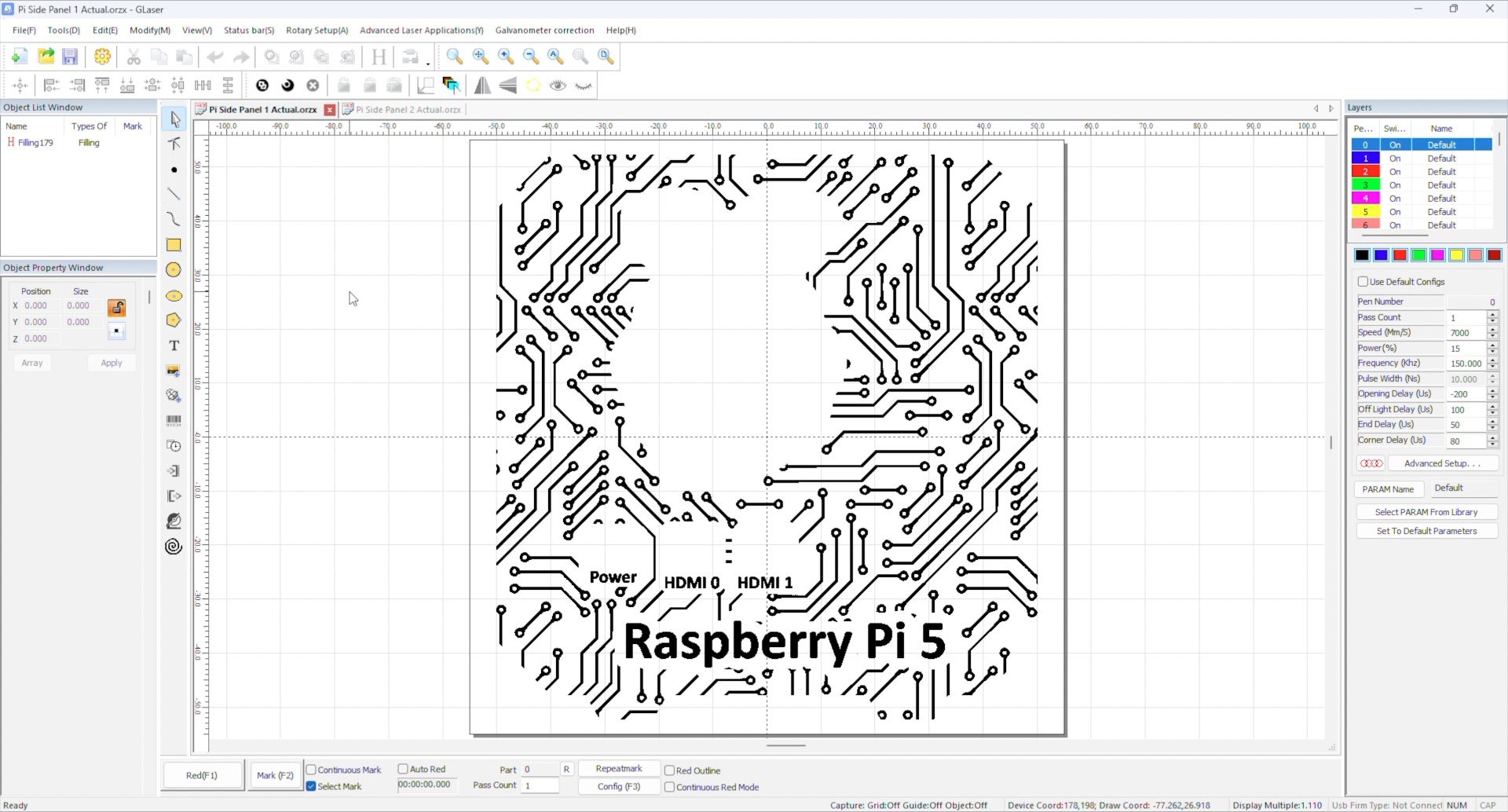Click the Barcode tool icon

(174, 421)
